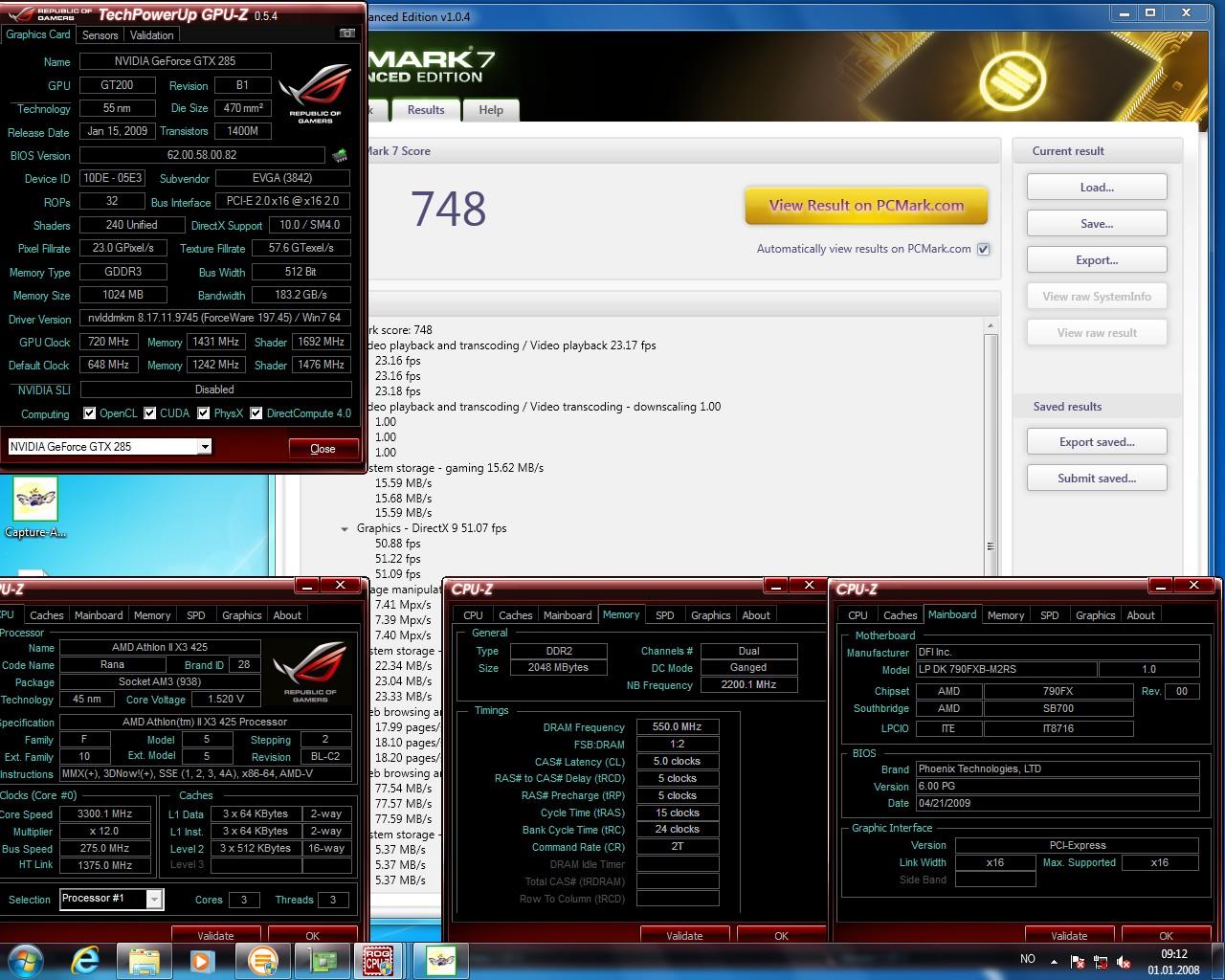Click Validate in CPU-Z Memory window
Viewport: 1225px width, 980px height.
tap(684, 935)
